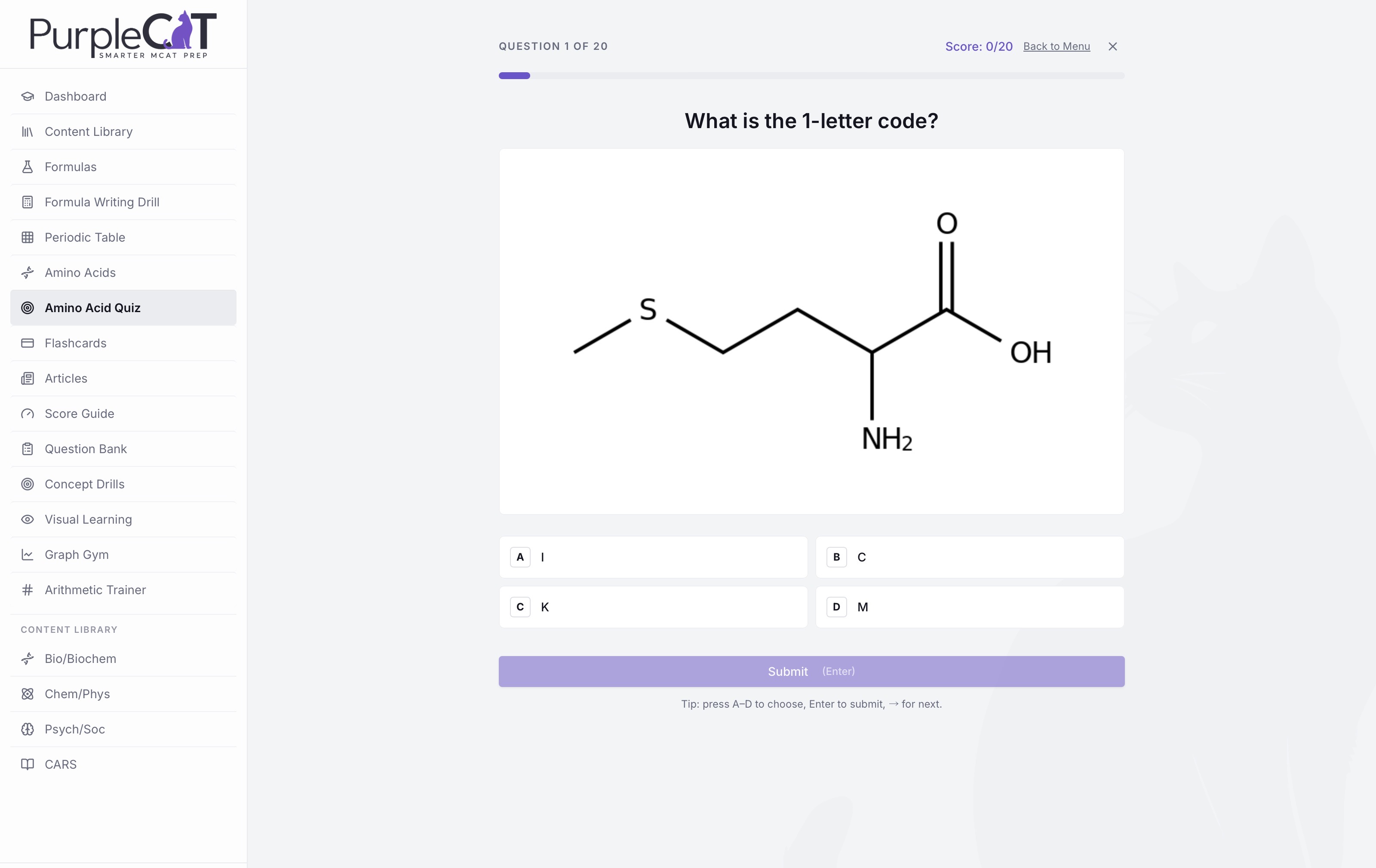The width and height of the screenshot is (1376, 868).
Task: Select answer option B: C
Action: 970,557
